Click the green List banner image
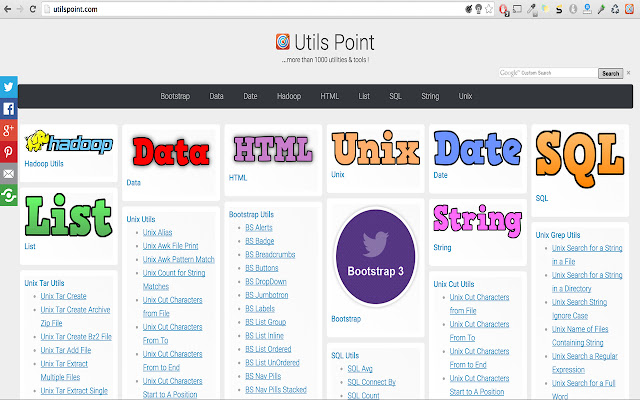Image resolution: width=640 pixels, height=400 pixels. pyautogui.click(x=69, y=216)
